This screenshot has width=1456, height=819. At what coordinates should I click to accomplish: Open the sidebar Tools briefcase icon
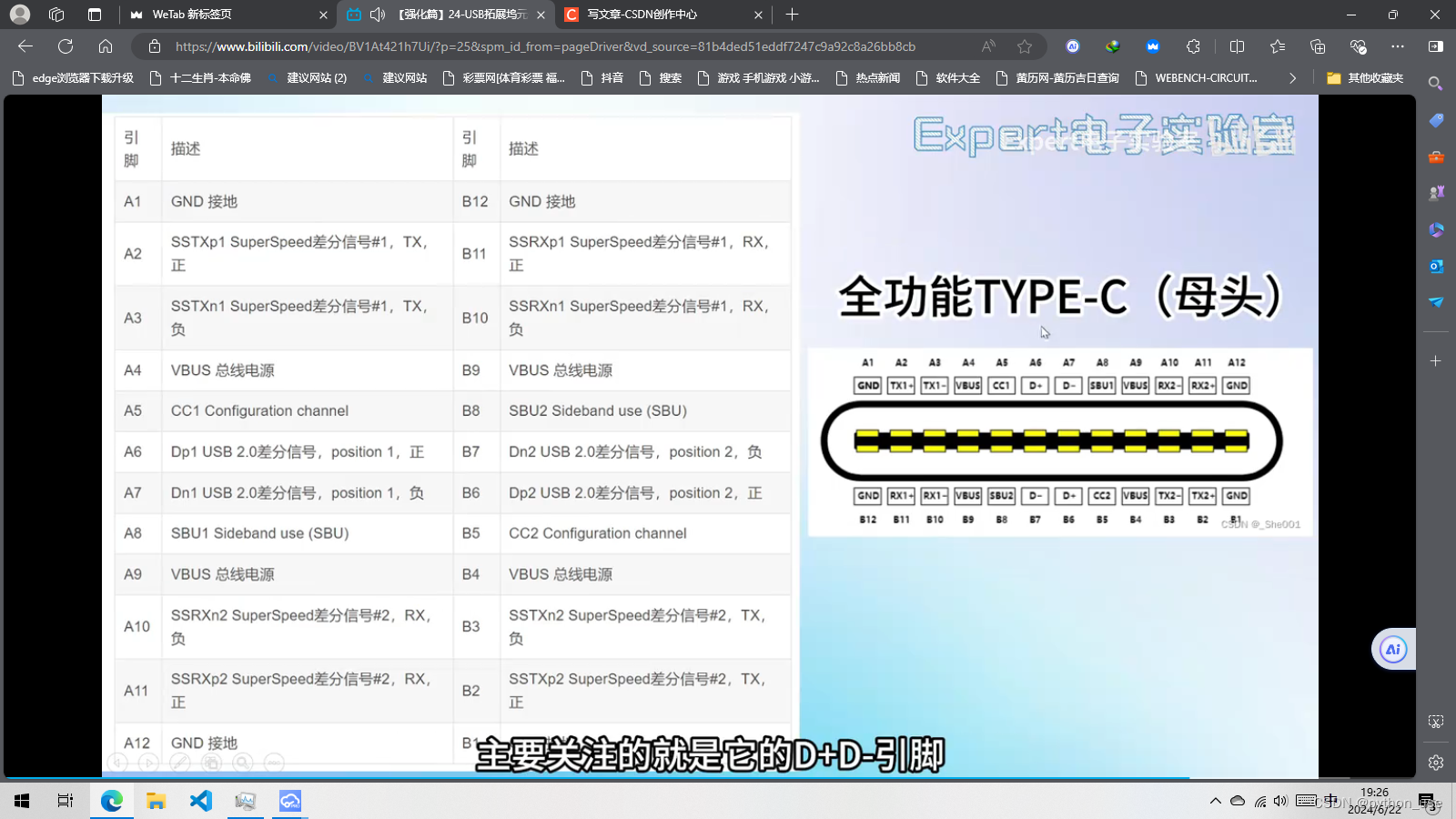coord(1436,157)
